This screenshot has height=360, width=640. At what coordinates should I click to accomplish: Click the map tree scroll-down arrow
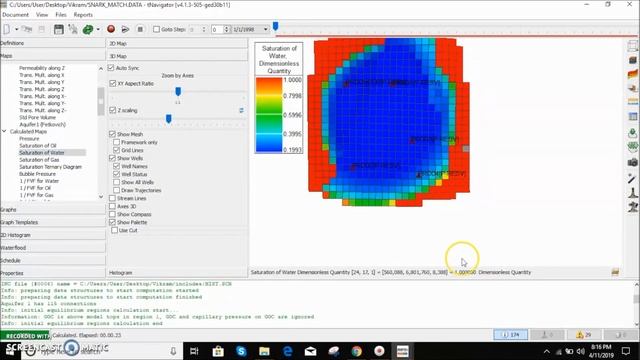coord(101,196)
